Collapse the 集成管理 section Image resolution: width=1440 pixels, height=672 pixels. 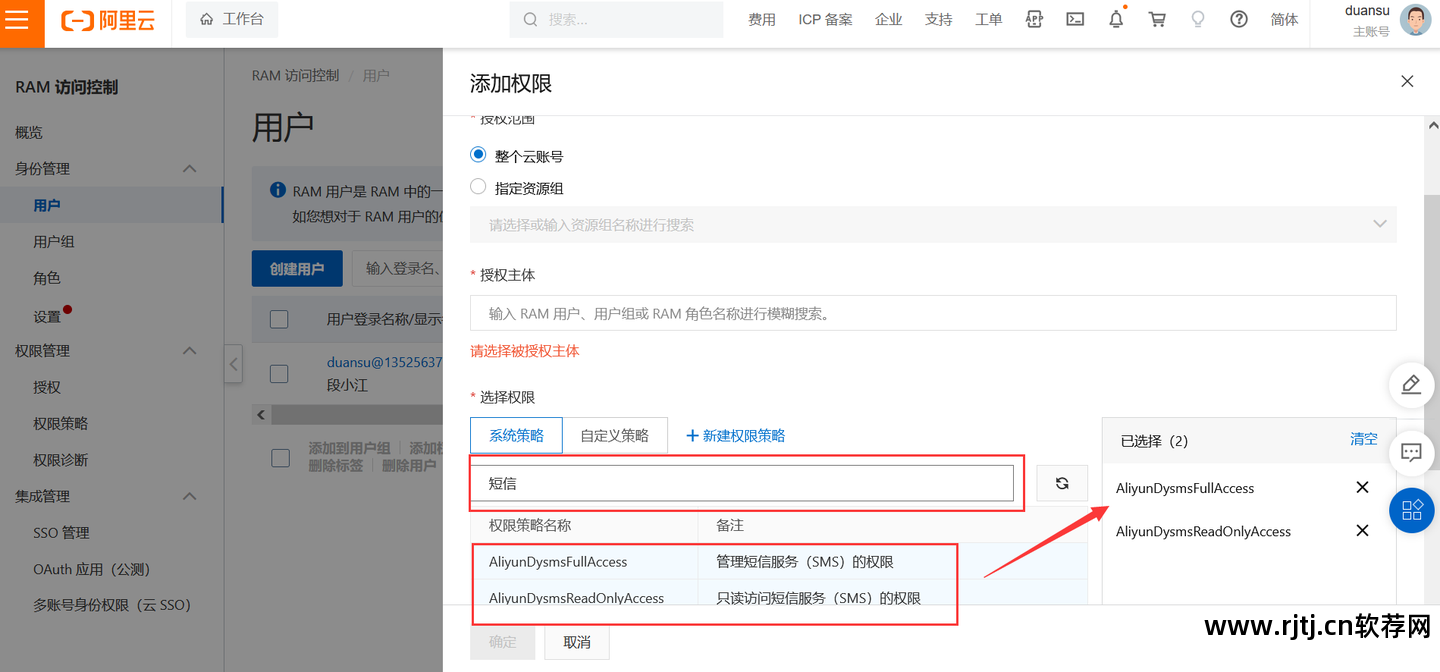coord(189,496)
